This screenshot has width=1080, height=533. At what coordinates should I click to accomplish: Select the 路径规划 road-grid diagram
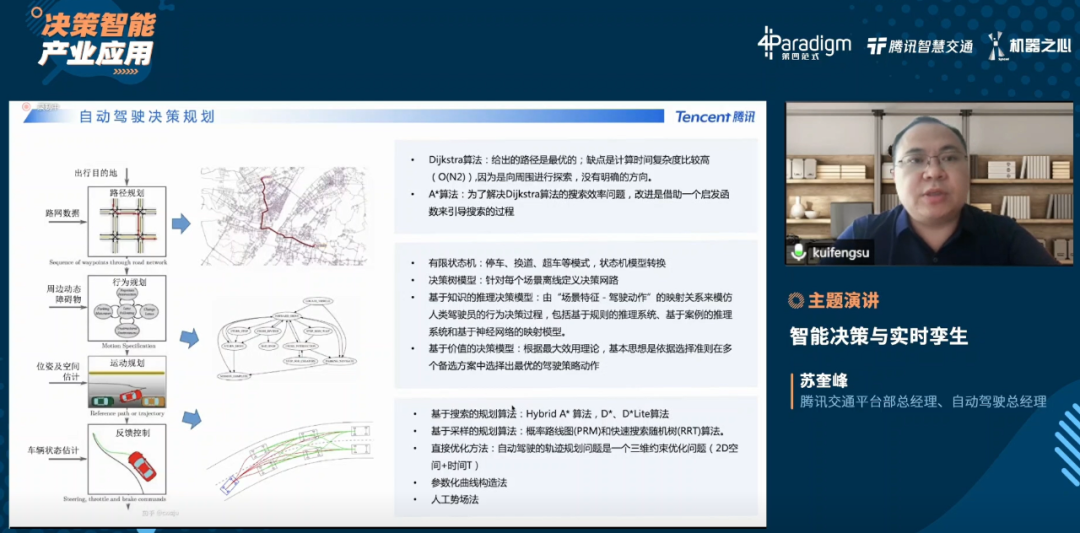[x=127, y=221]
